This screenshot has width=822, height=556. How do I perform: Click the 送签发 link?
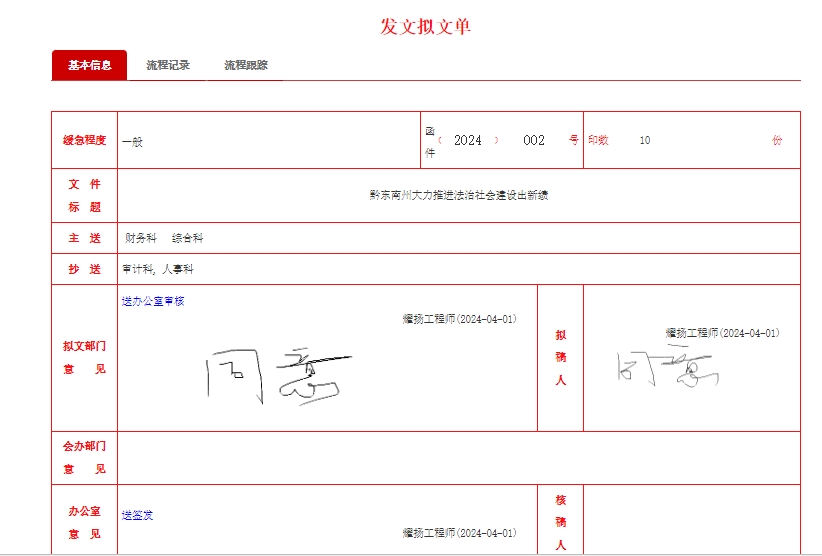[137, 515]
